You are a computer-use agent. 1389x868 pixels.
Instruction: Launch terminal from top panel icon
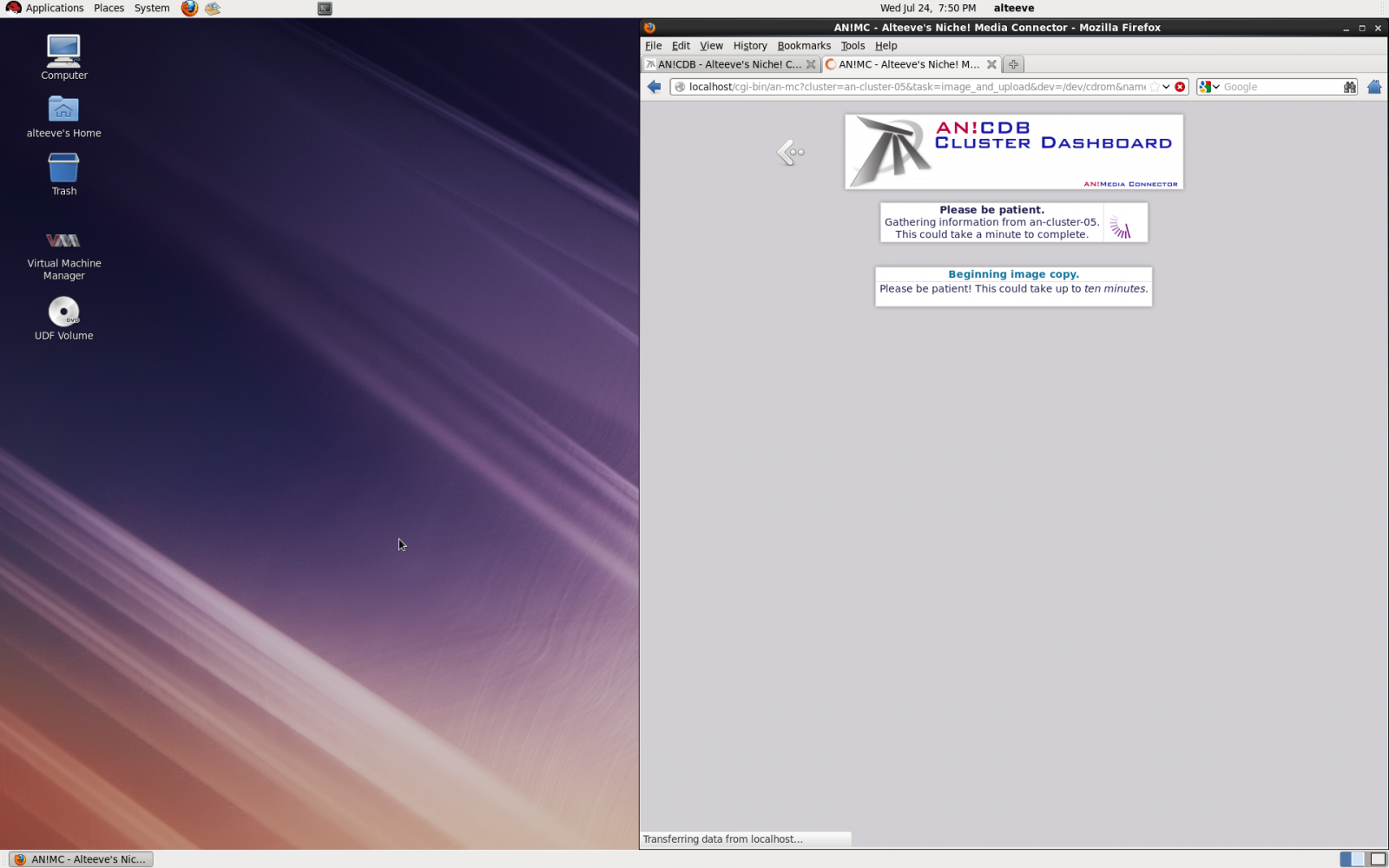(x=325, y=9)
